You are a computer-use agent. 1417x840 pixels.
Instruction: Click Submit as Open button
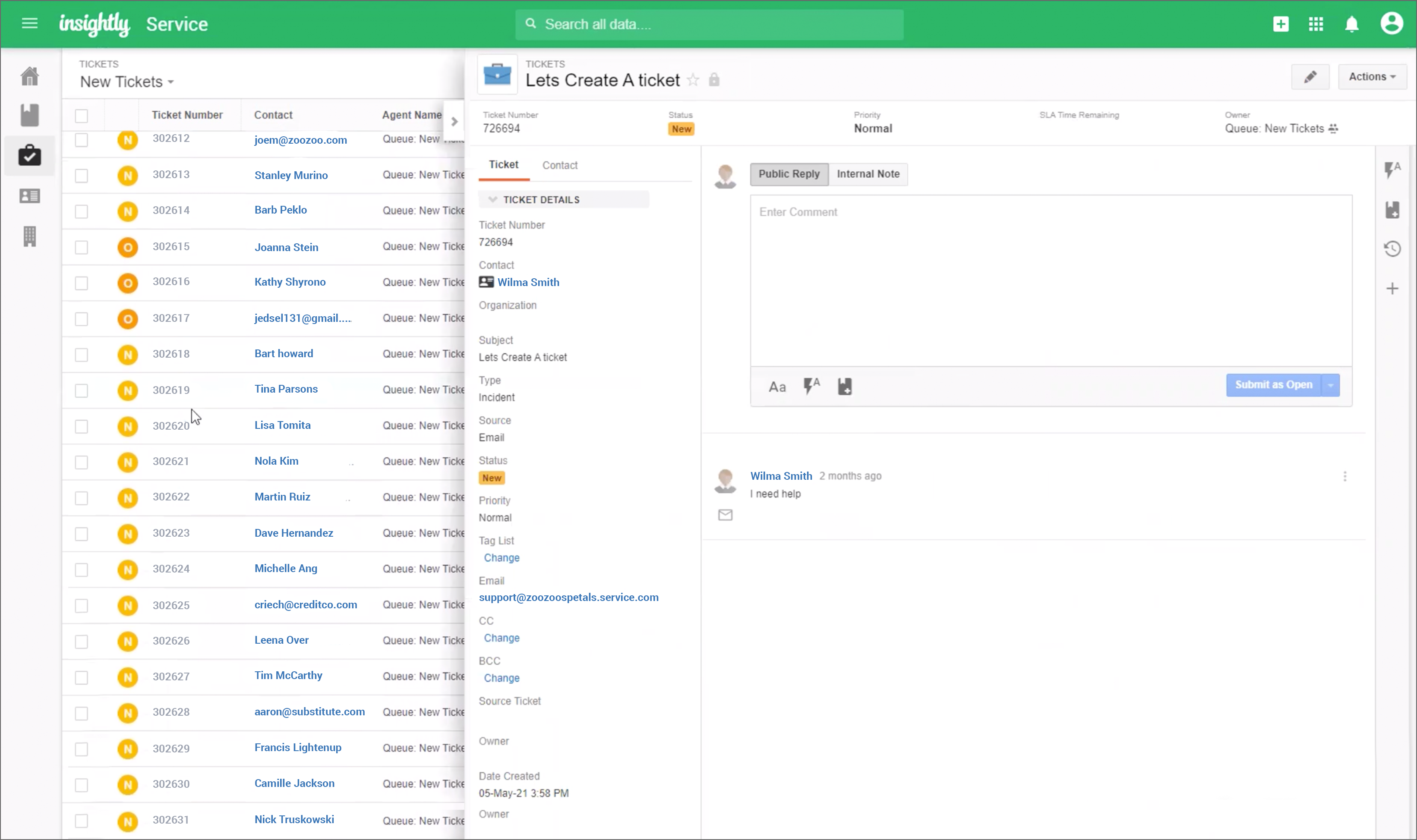point(1273,385)
